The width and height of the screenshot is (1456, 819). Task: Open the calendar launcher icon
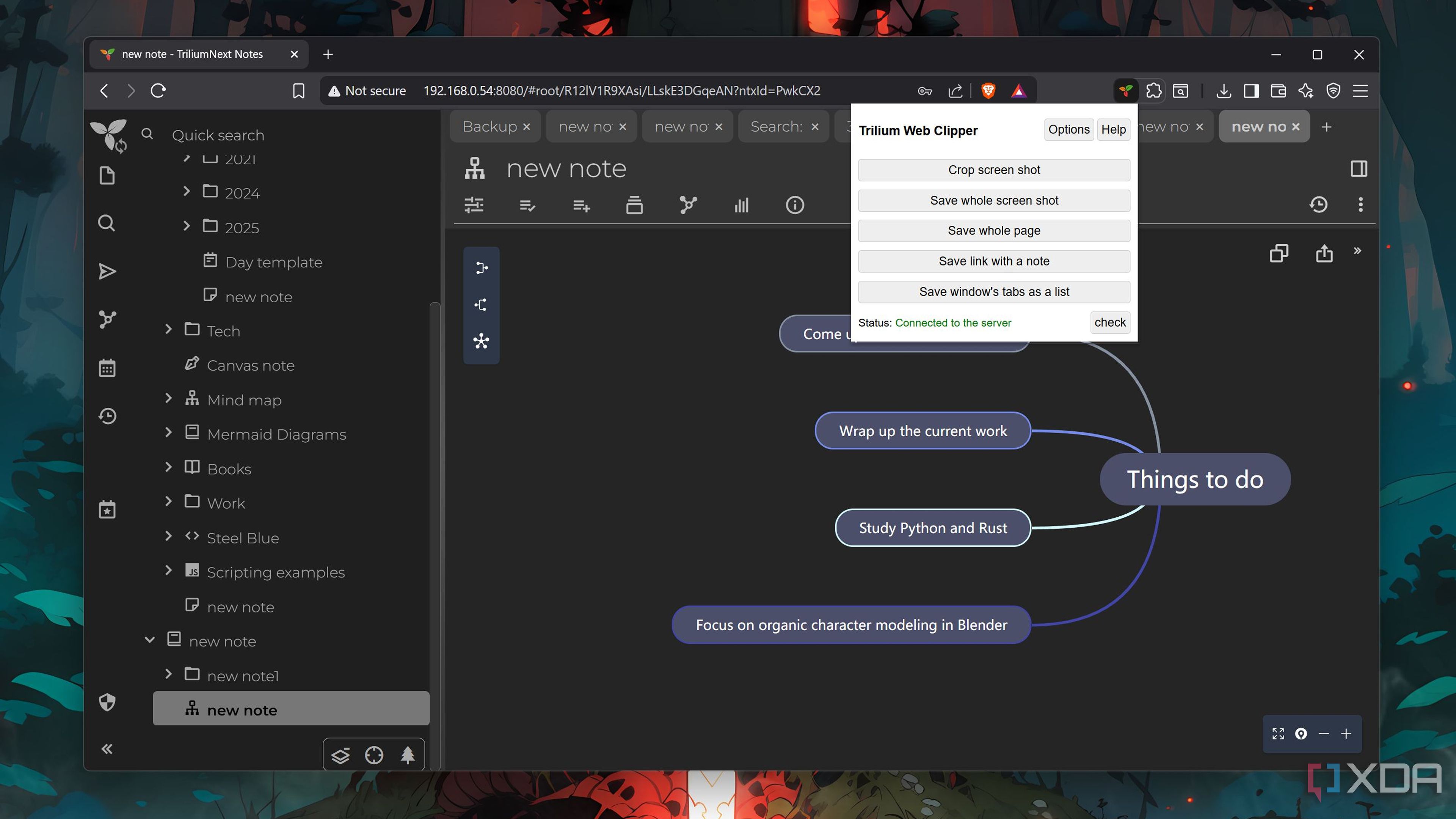point(107,368)
